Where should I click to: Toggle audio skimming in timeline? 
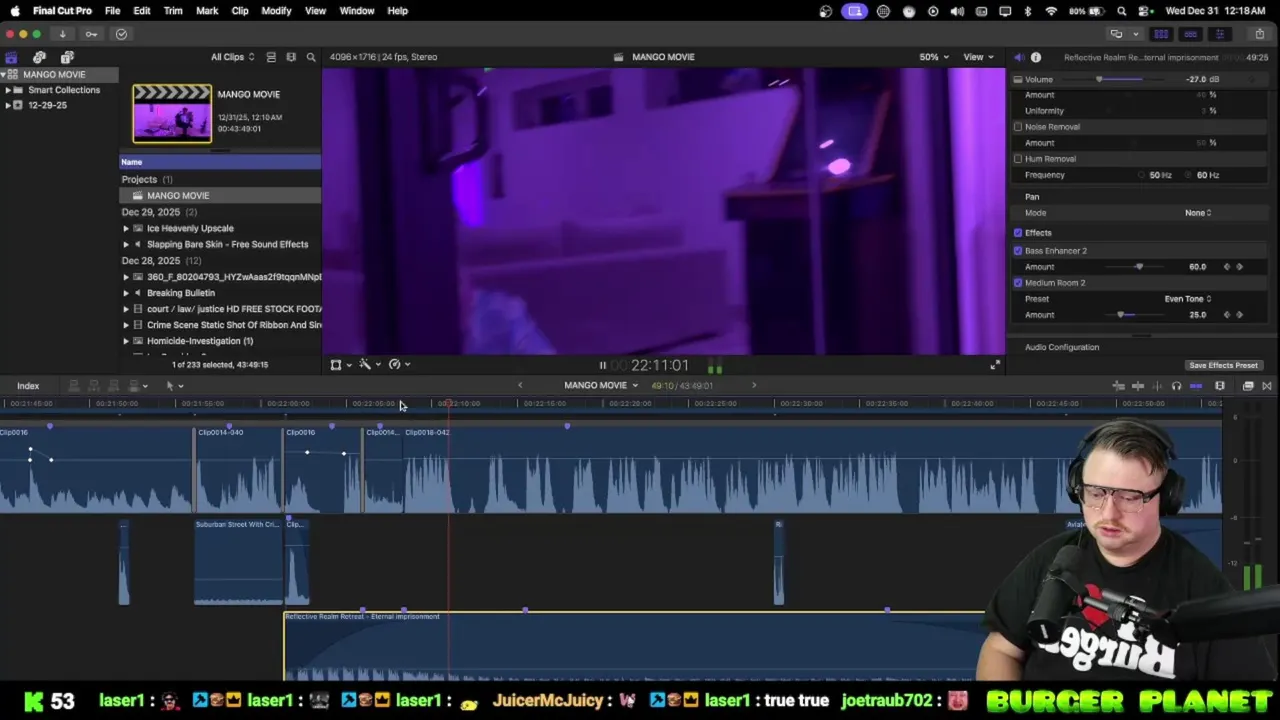[x=1157, y=386]
